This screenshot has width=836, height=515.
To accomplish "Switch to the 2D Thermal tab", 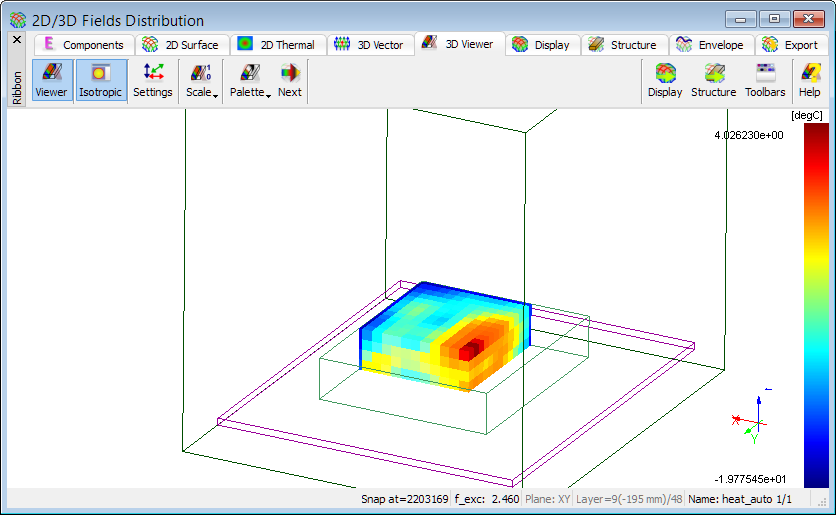I will (x=276, y=45).
